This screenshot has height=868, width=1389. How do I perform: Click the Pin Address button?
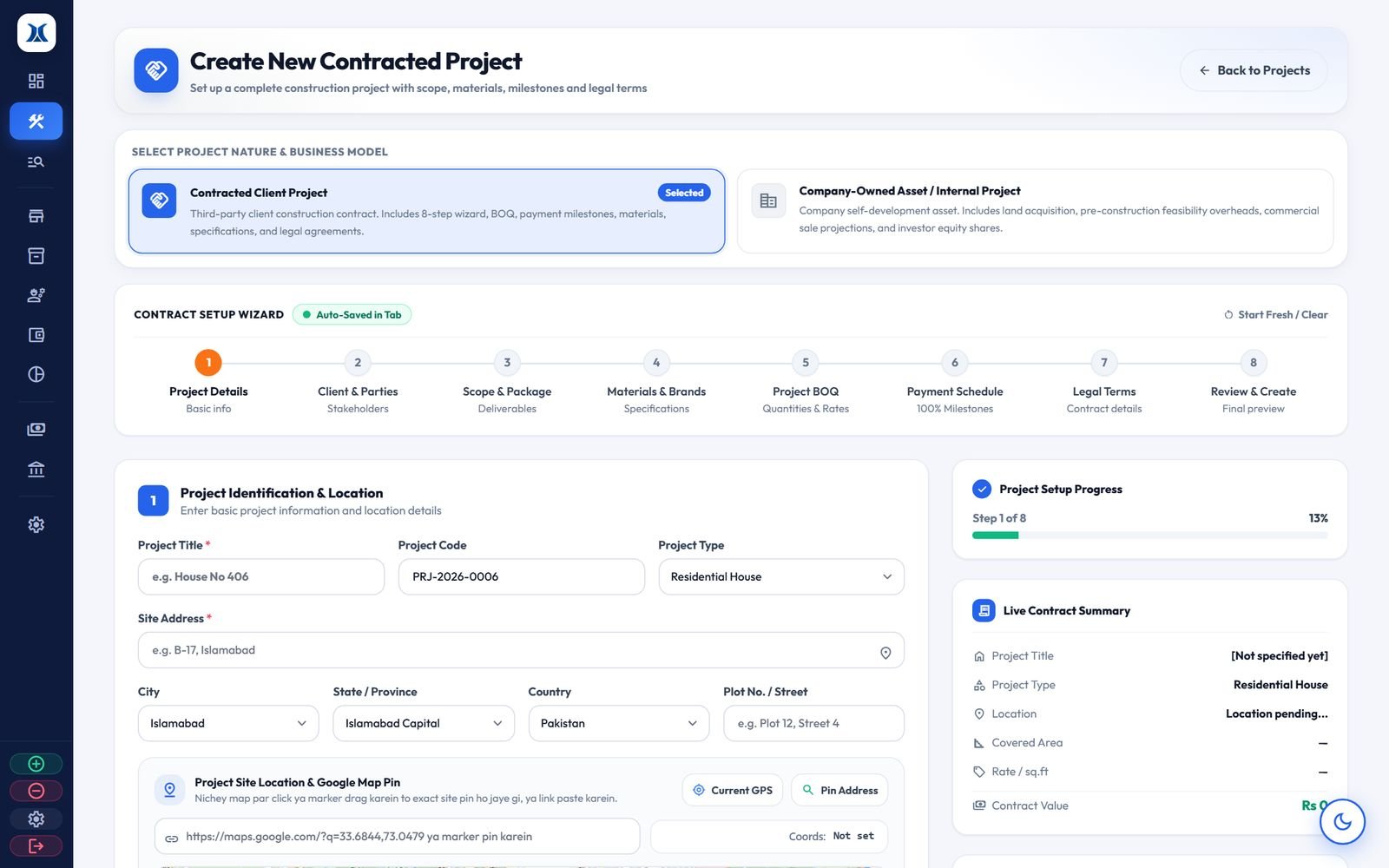pyautogui.click(x=839, y=790)
